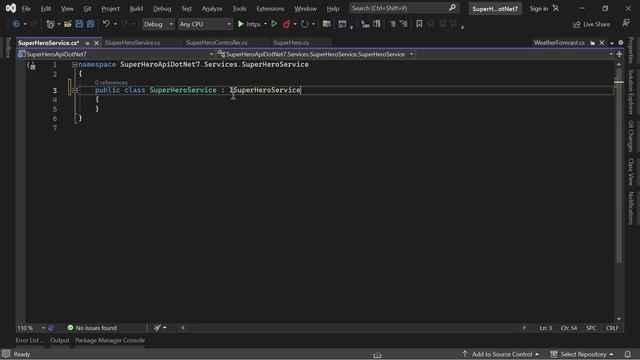This screenshot has width=640, height=360.
Task: Click the Visual Studio logo icon
Action: pos(11,8)
